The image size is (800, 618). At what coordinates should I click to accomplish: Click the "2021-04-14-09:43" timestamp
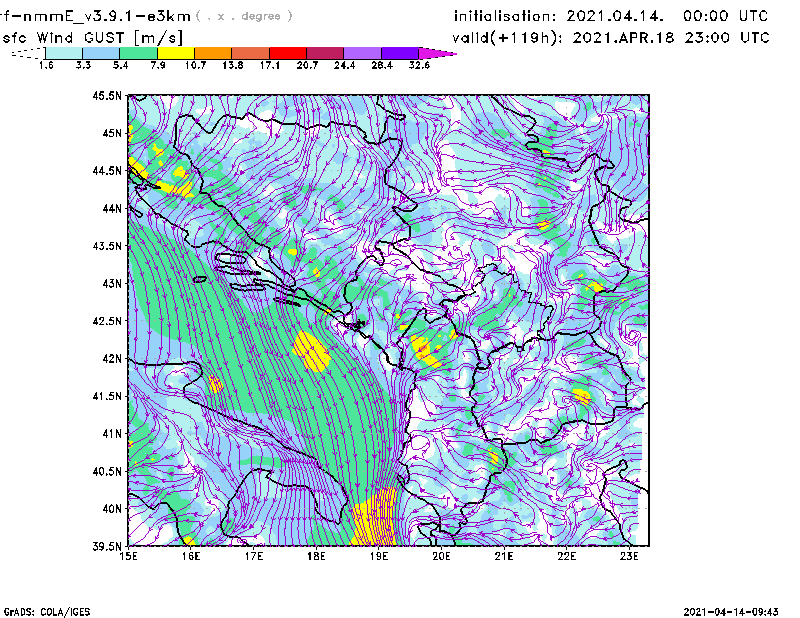(731, 612)
